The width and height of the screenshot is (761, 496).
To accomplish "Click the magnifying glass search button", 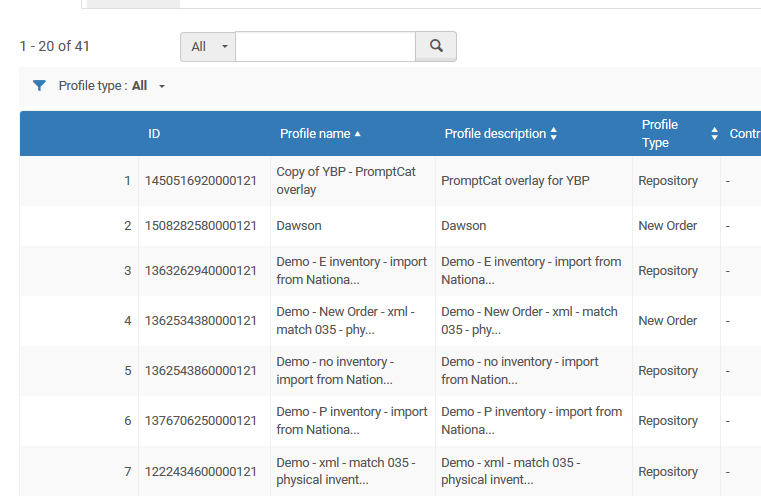I will [436, 46].
